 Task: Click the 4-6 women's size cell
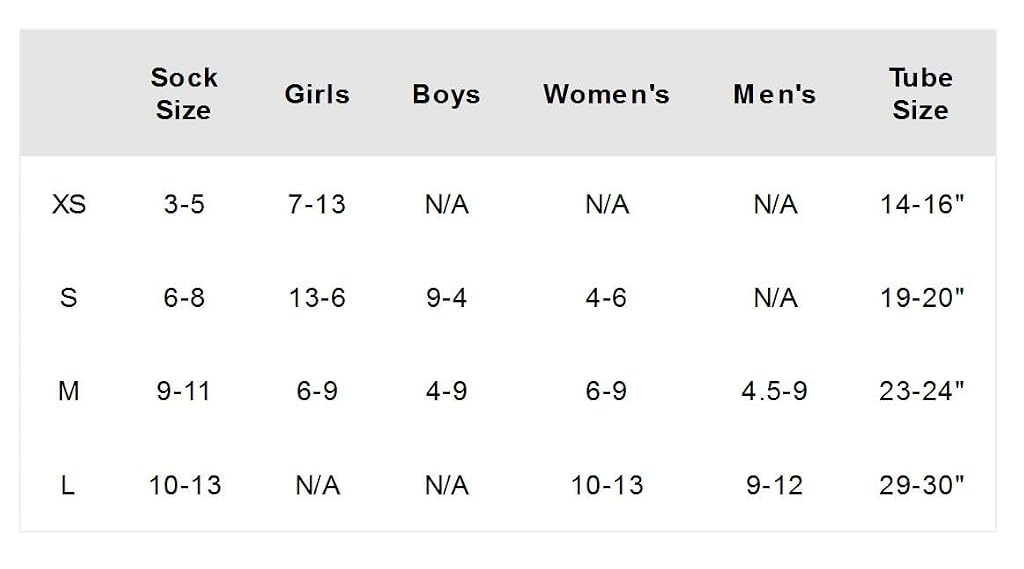606,298
